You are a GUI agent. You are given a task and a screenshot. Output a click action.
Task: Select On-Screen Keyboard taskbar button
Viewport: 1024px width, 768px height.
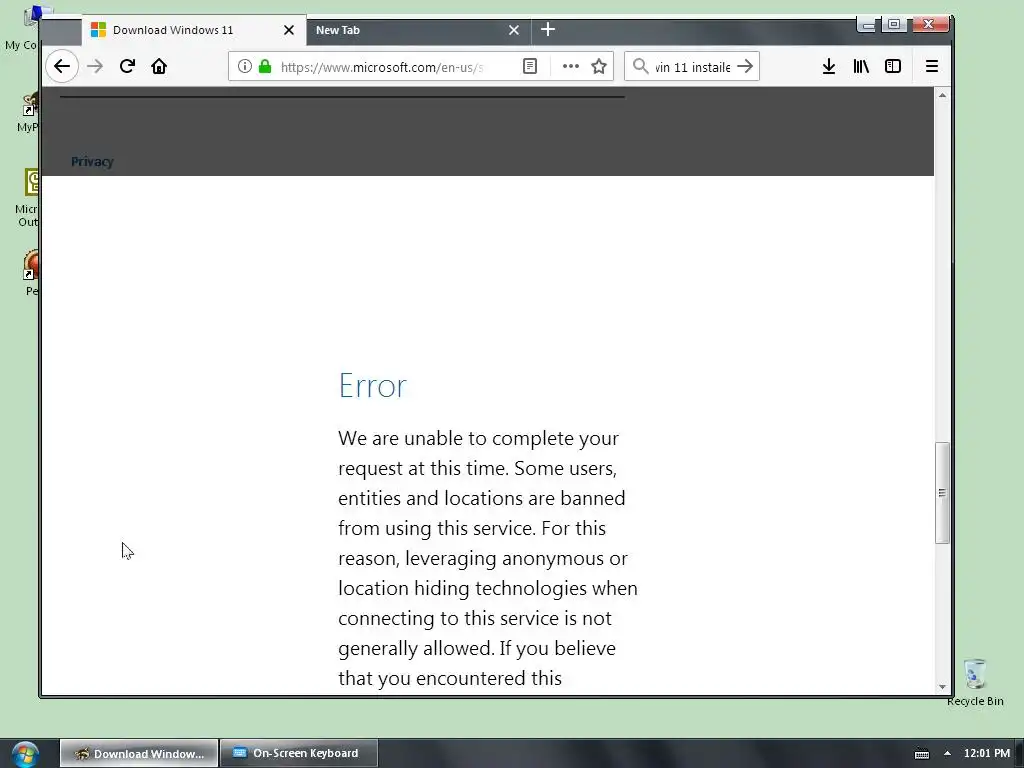coord(298,754)
